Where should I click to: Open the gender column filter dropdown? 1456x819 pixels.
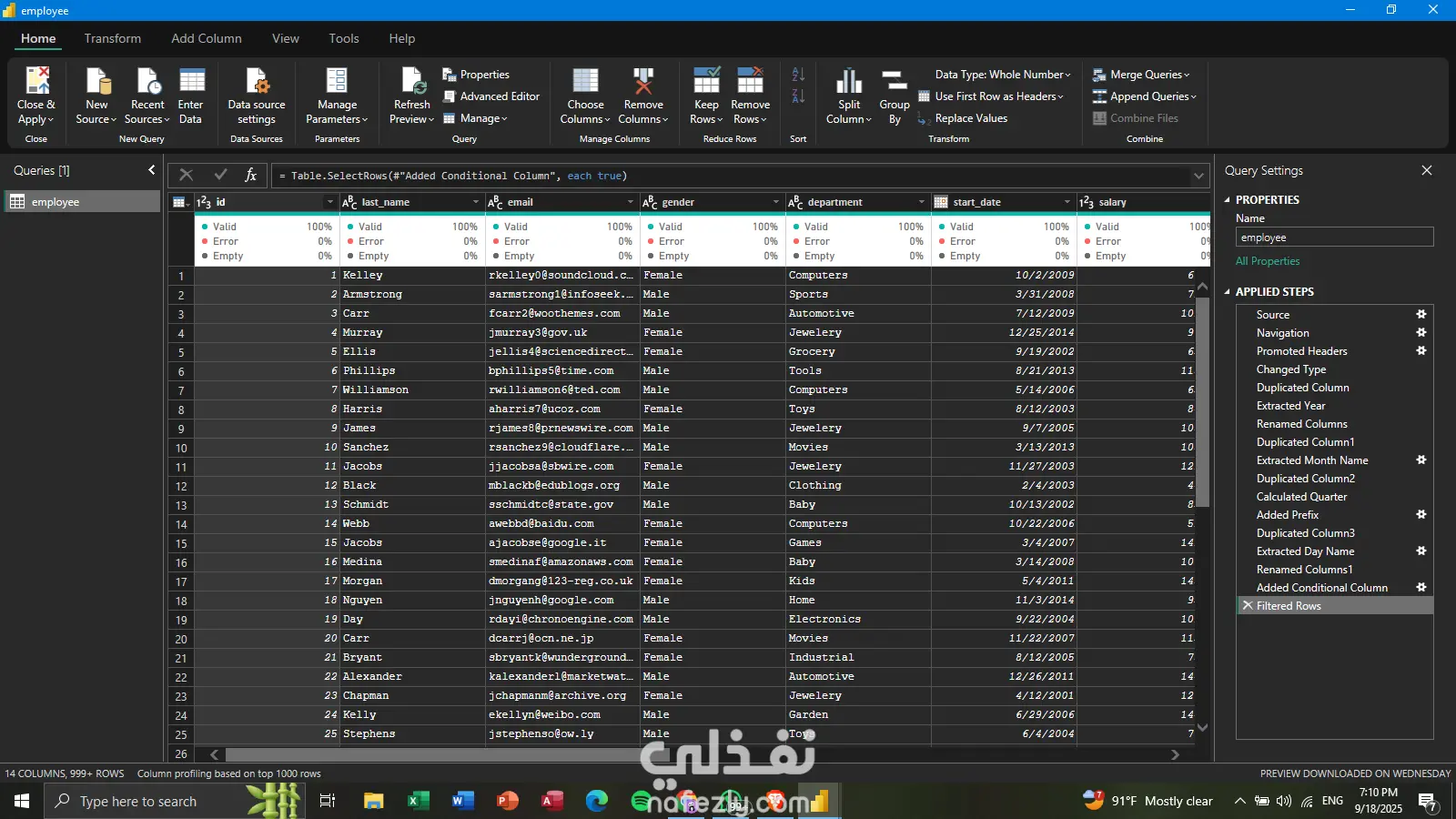775,202
